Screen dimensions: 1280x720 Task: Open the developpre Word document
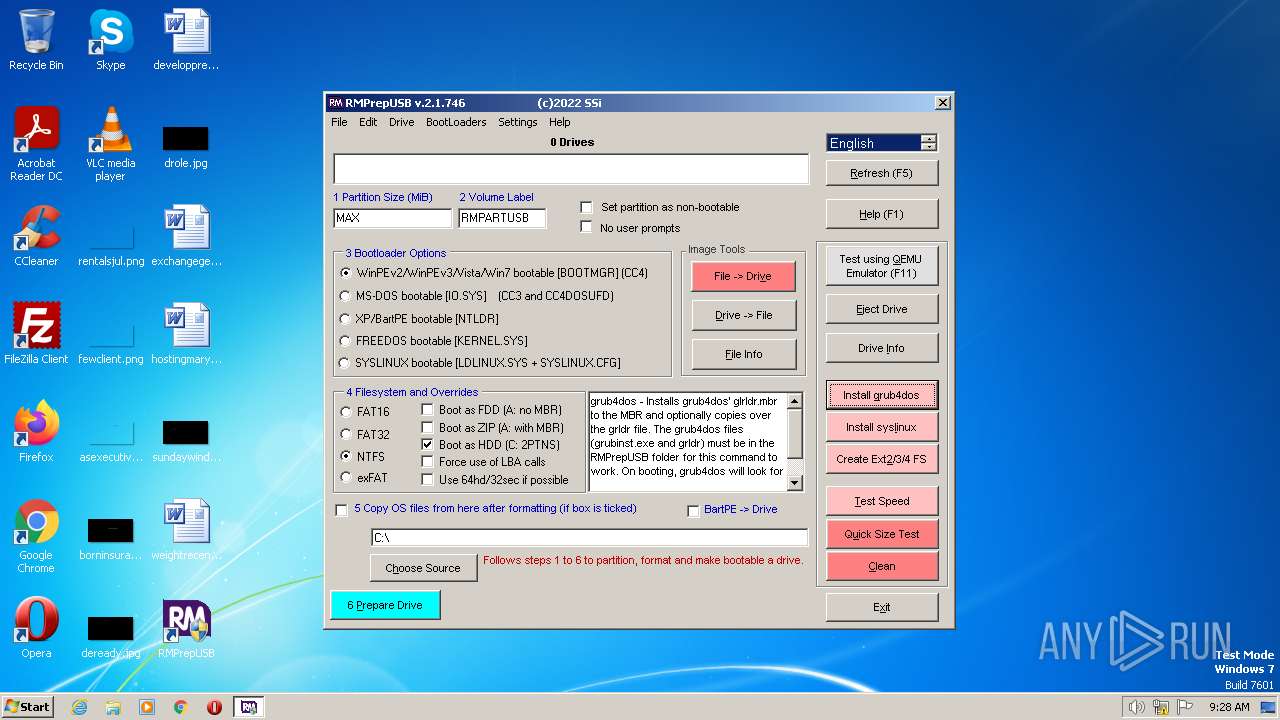pyautogui.click(x=186, y=40)
